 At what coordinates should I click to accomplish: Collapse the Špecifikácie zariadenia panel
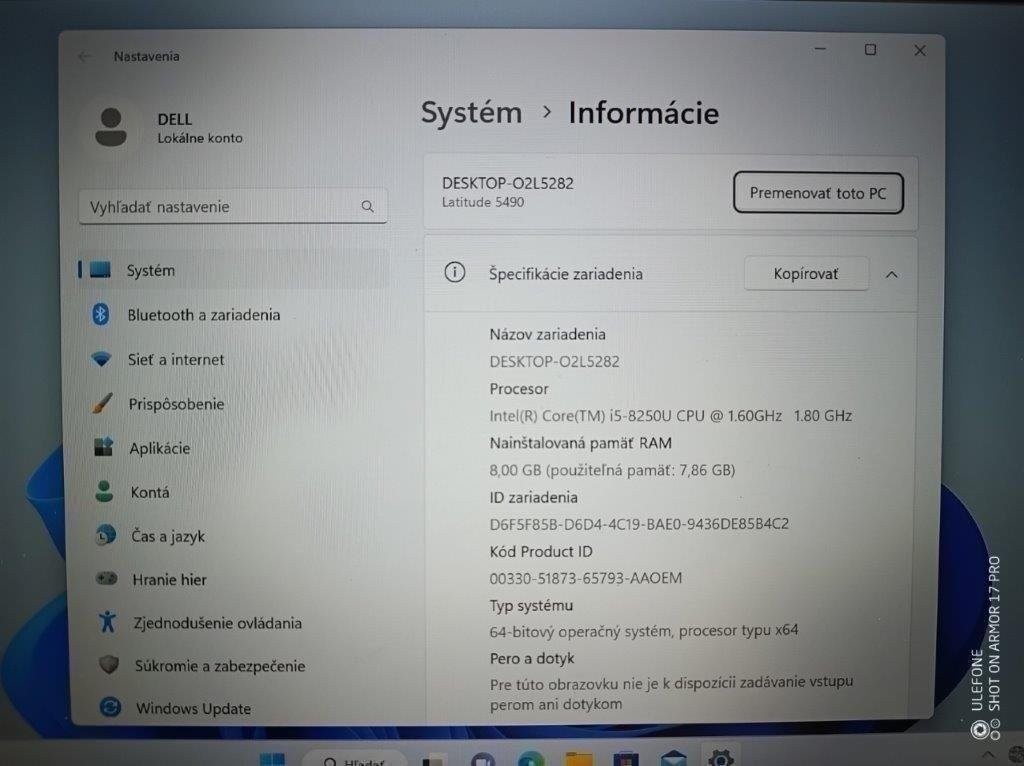[x=891, y=273]
